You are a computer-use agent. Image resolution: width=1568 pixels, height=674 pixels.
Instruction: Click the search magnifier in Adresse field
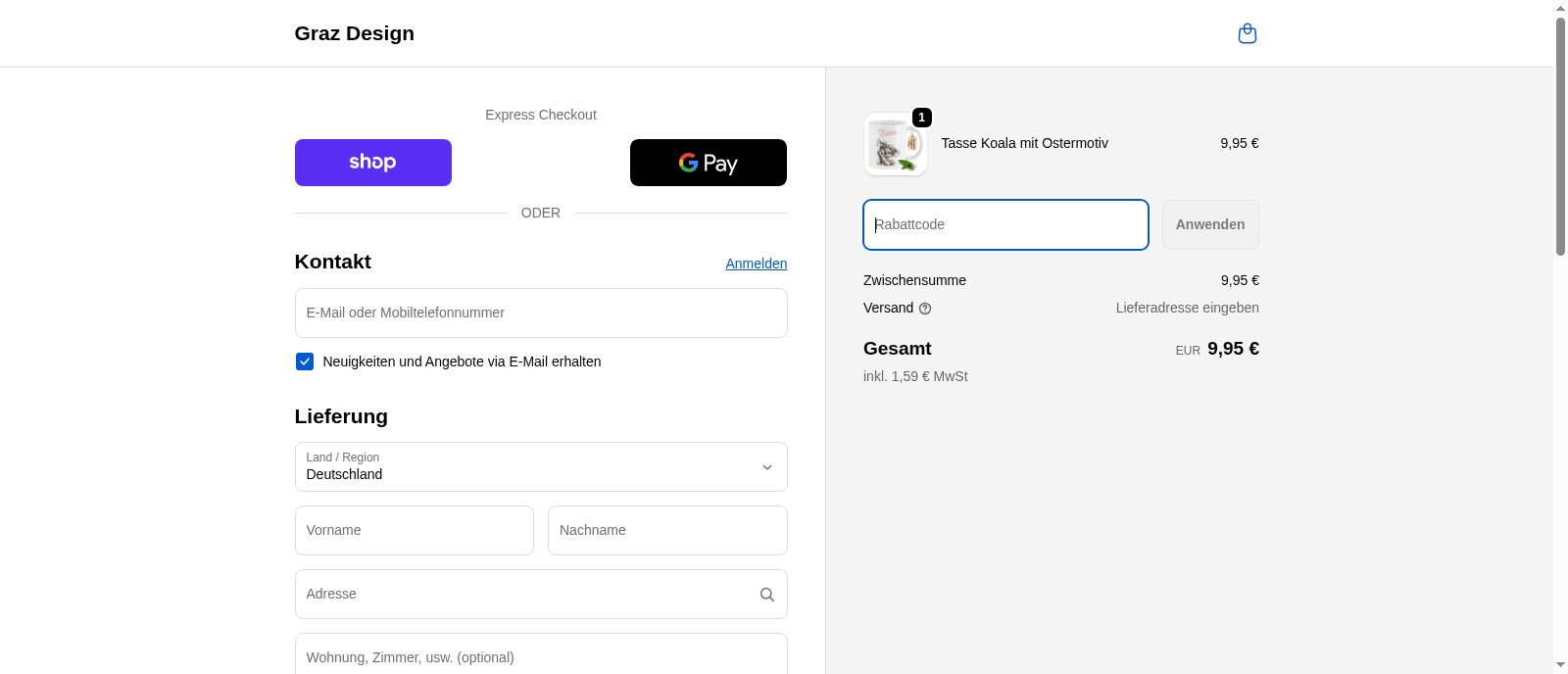coord(766,595)
